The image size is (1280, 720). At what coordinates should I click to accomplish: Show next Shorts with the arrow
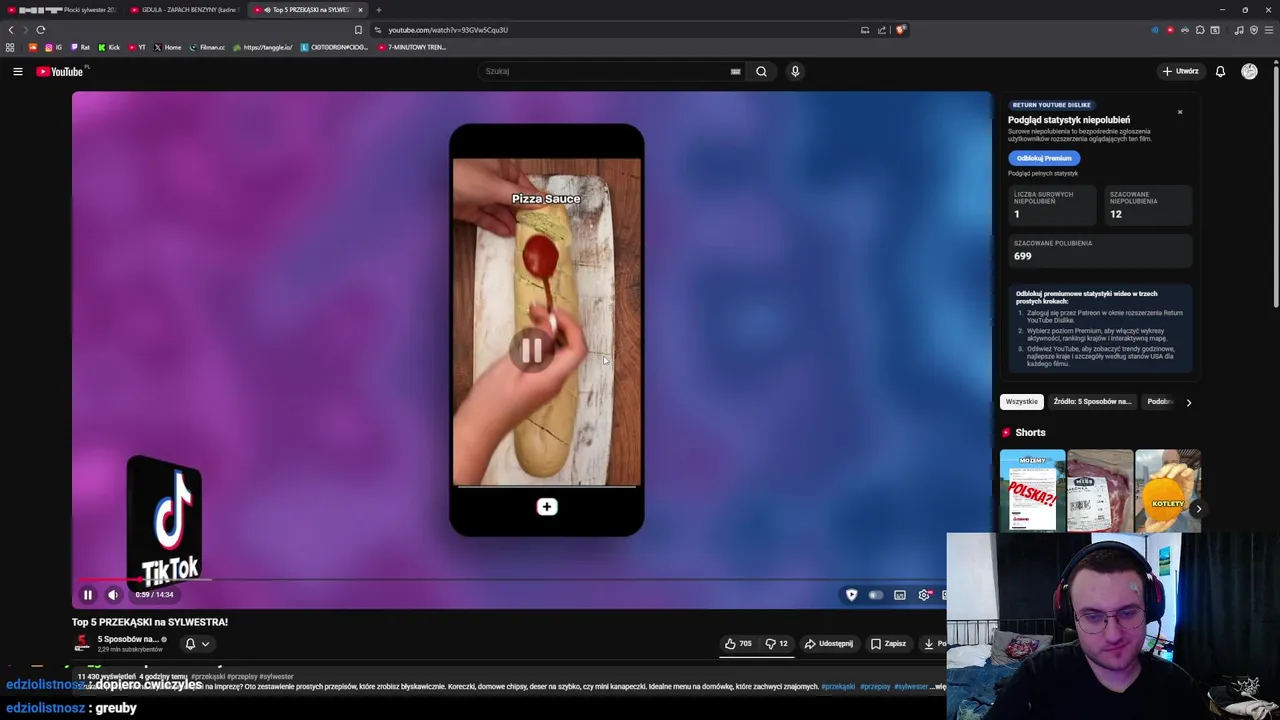click(x=1198, y=509)
